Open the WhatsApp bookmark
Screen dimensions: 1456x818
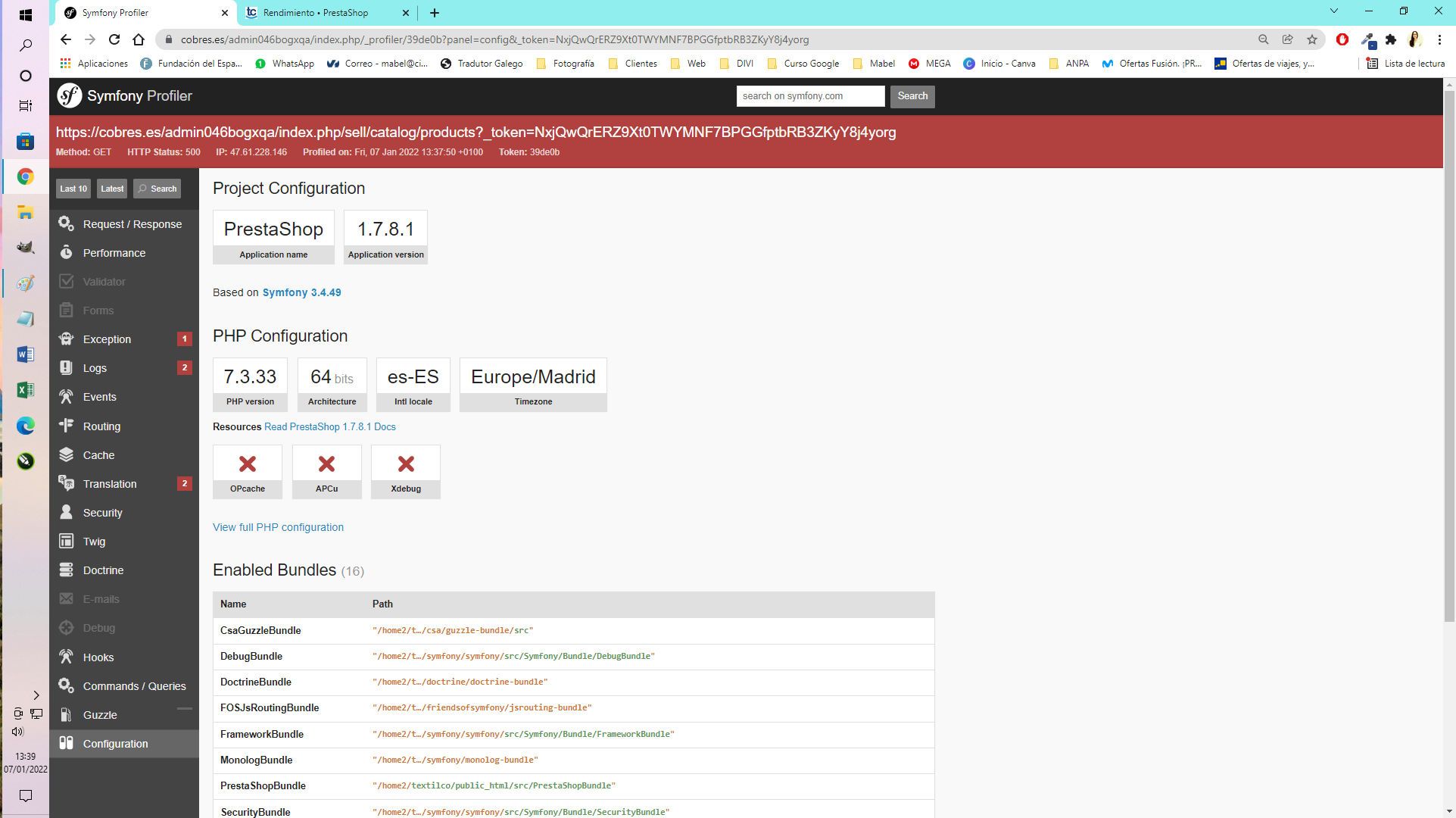[x=285, y=64]
